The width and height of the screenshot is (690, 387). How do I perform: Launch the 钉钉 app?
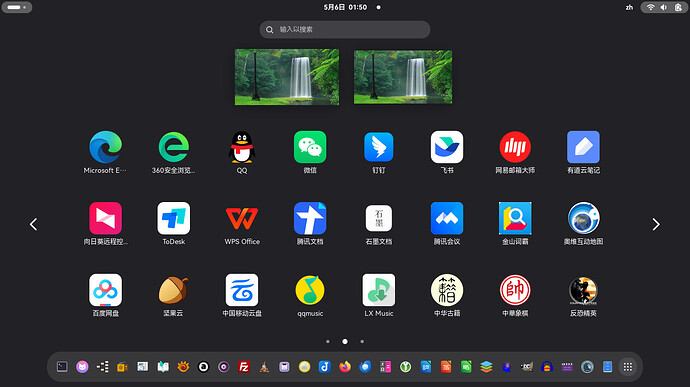click(x=378, y=147)
